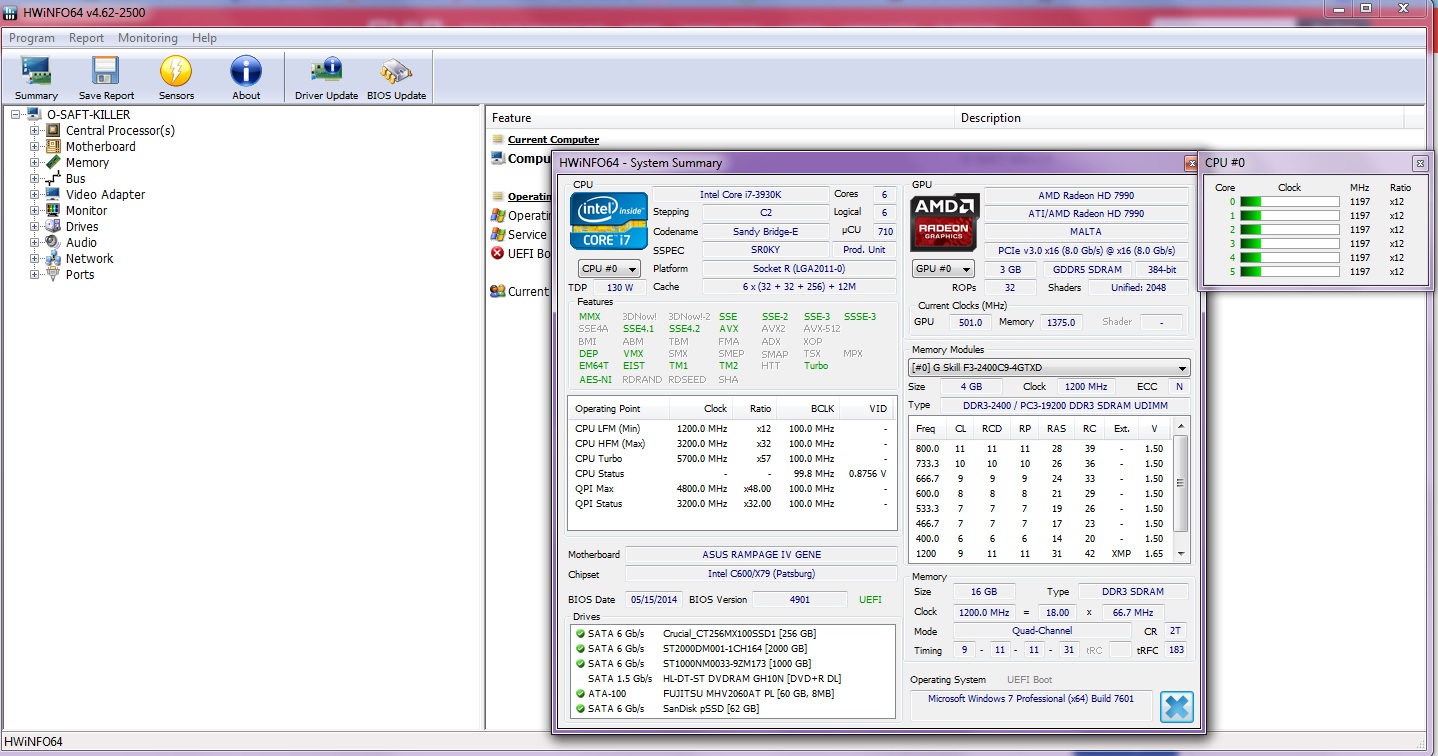1438x756 pixels.
Task: Select ST1000NM0033 drive row
Action: [x=734, y=664]
